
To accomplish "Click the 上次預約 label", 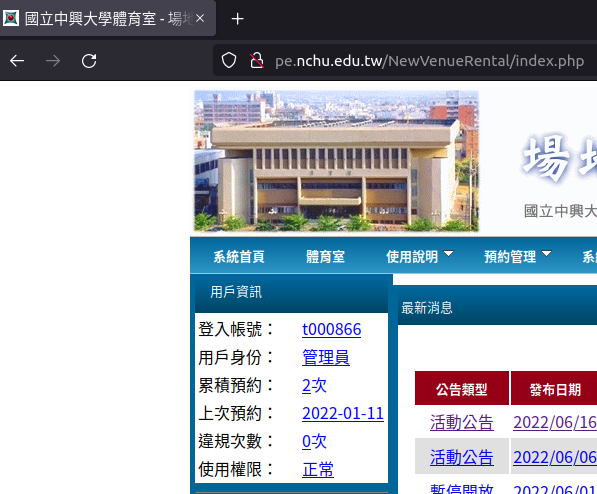I will coord(236,414).
